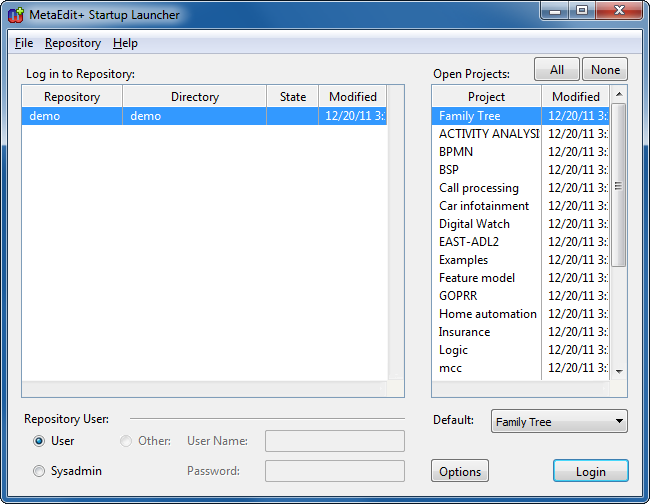The height and width of the screenshot is (504, 650).
Task: Expand the Default project dropdown
Action: click(559, 422)
